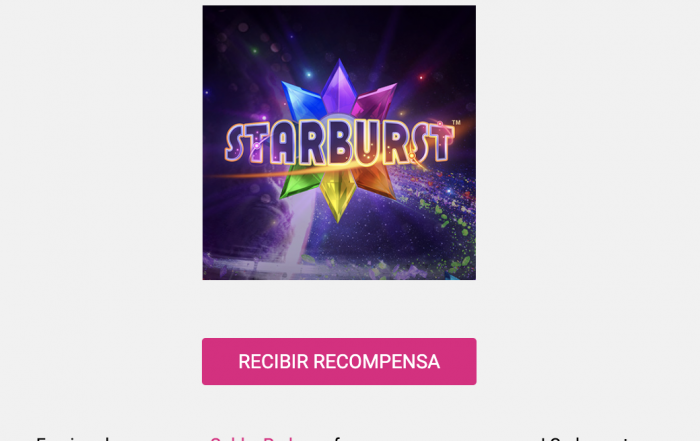
Task: Click the blue sparkle above the blue gem
Action: tap(308, 75)
